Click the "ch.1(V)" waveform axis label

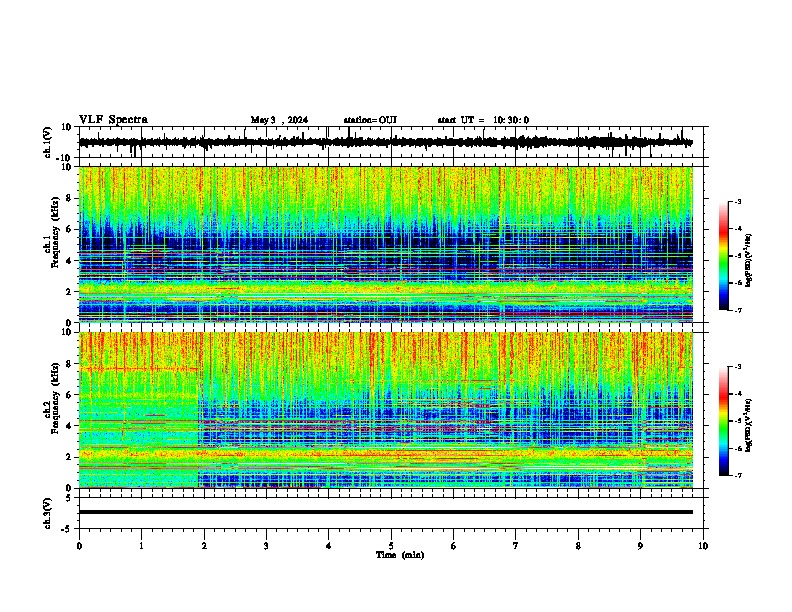click(48, 142)
